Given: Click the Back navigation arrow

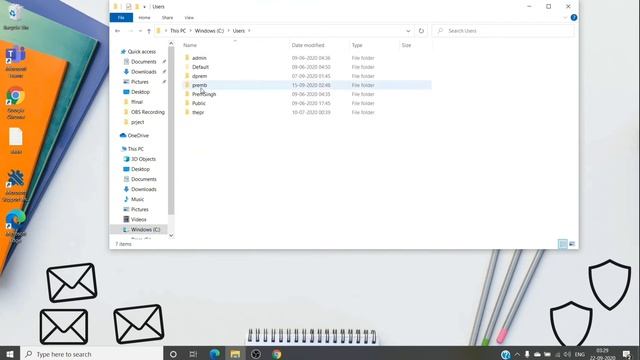Looking at the screenshot, I should [x=118, y=31].
